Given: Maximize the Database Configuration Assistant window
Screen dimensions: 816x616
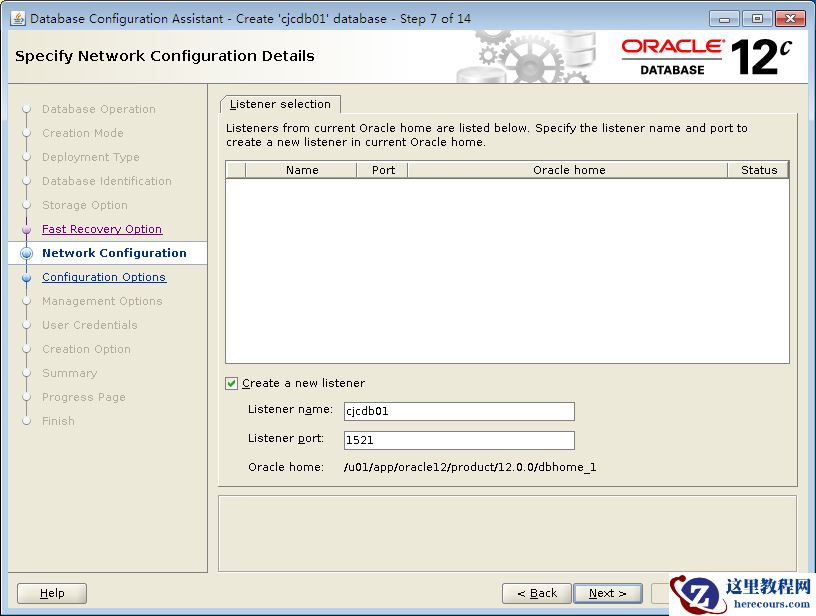Looking at the screenshot, I should pos(757,18).
